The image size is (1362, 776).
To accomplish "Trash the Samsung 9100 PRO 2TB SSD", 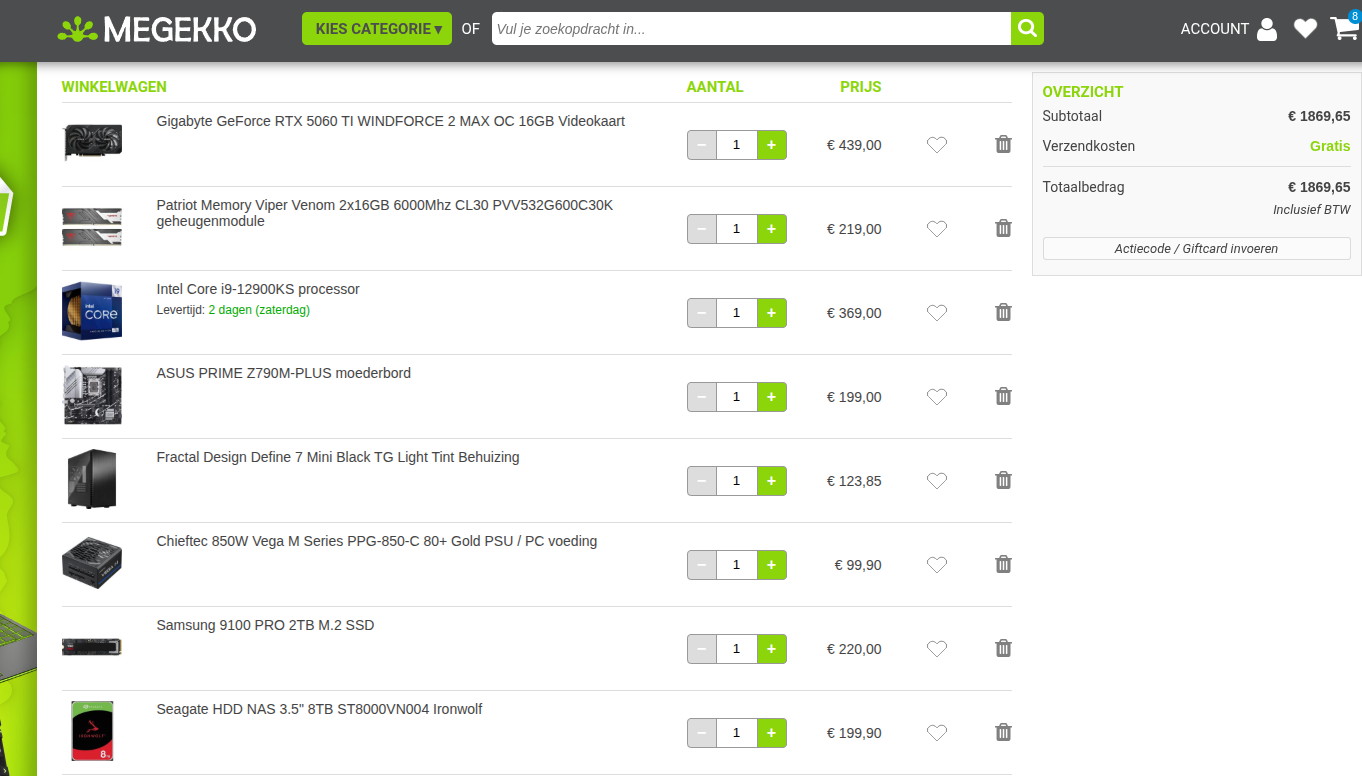I will point(1003,649).
